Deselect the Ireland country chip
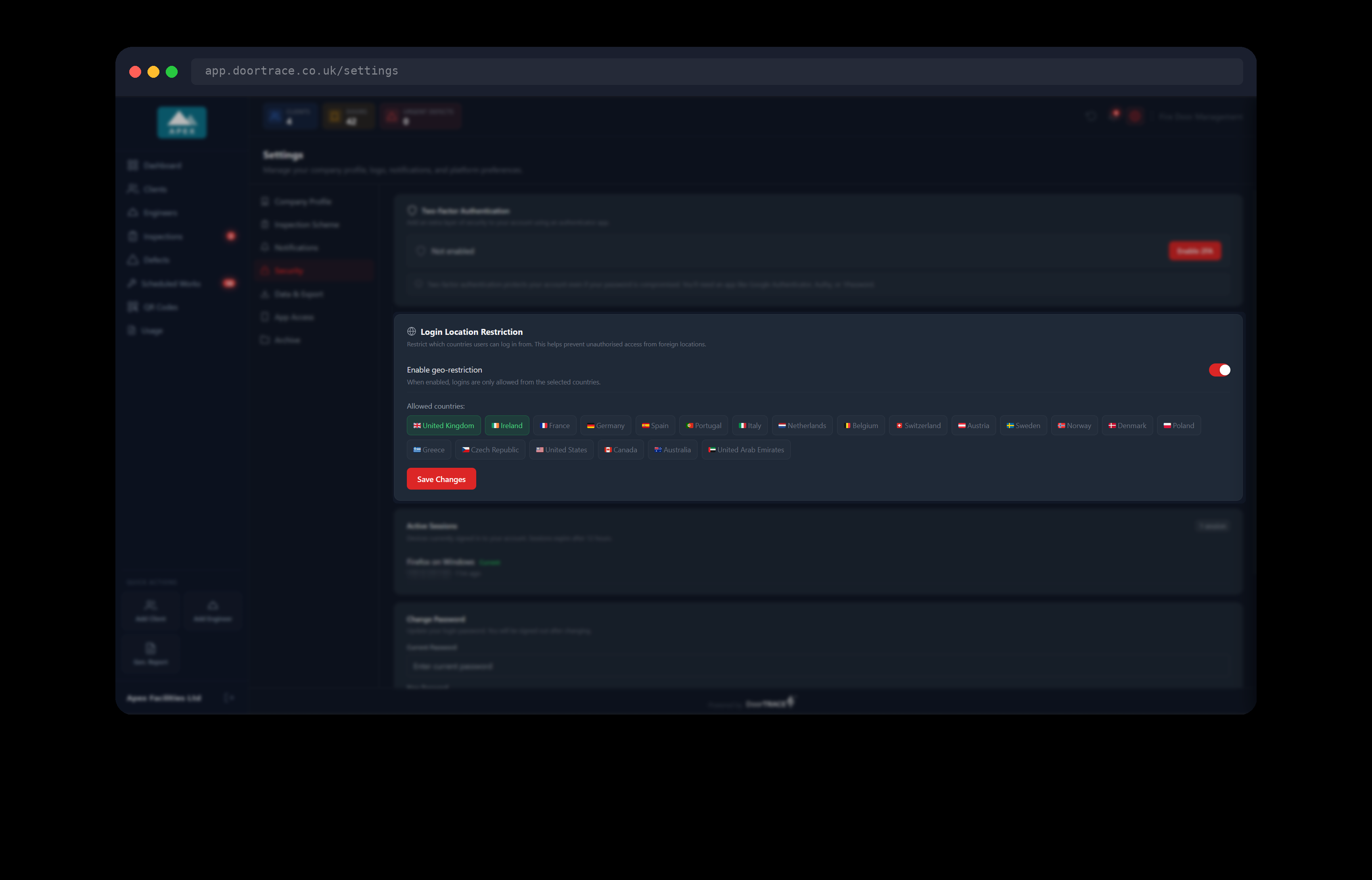Viewport: 1372px width, 880px height. point(507,425)
